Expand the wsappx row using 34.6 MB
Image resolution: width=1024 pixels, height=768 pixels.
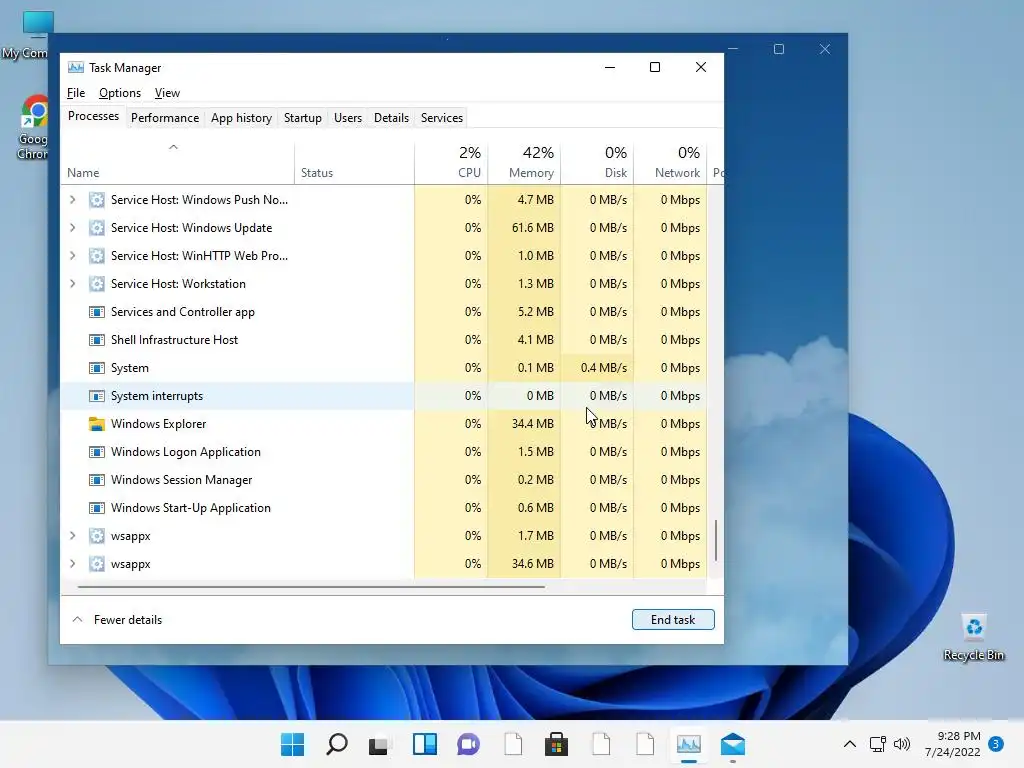(72, 564)
